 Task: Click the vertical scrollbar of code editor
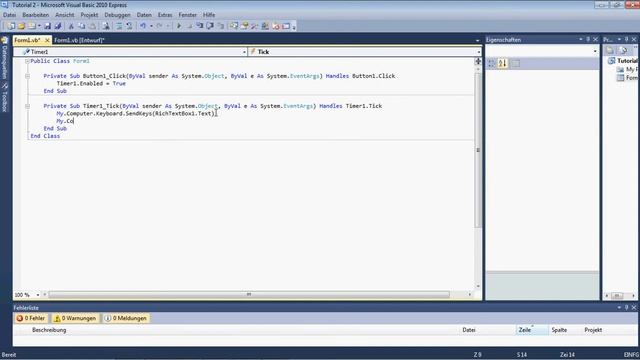coord(478,150)
